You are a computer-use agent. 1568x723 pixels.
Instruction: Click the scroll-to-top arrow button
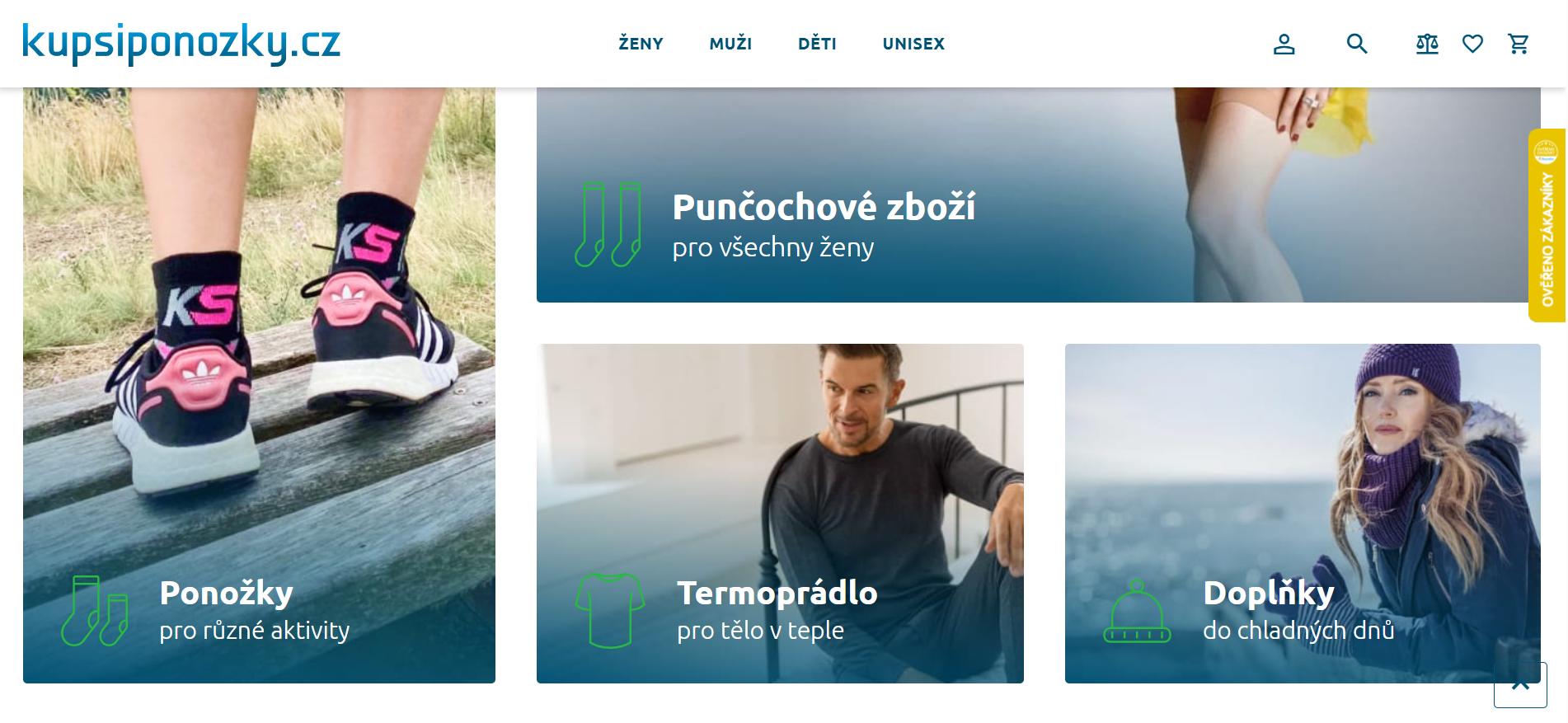click(1520, 684)
